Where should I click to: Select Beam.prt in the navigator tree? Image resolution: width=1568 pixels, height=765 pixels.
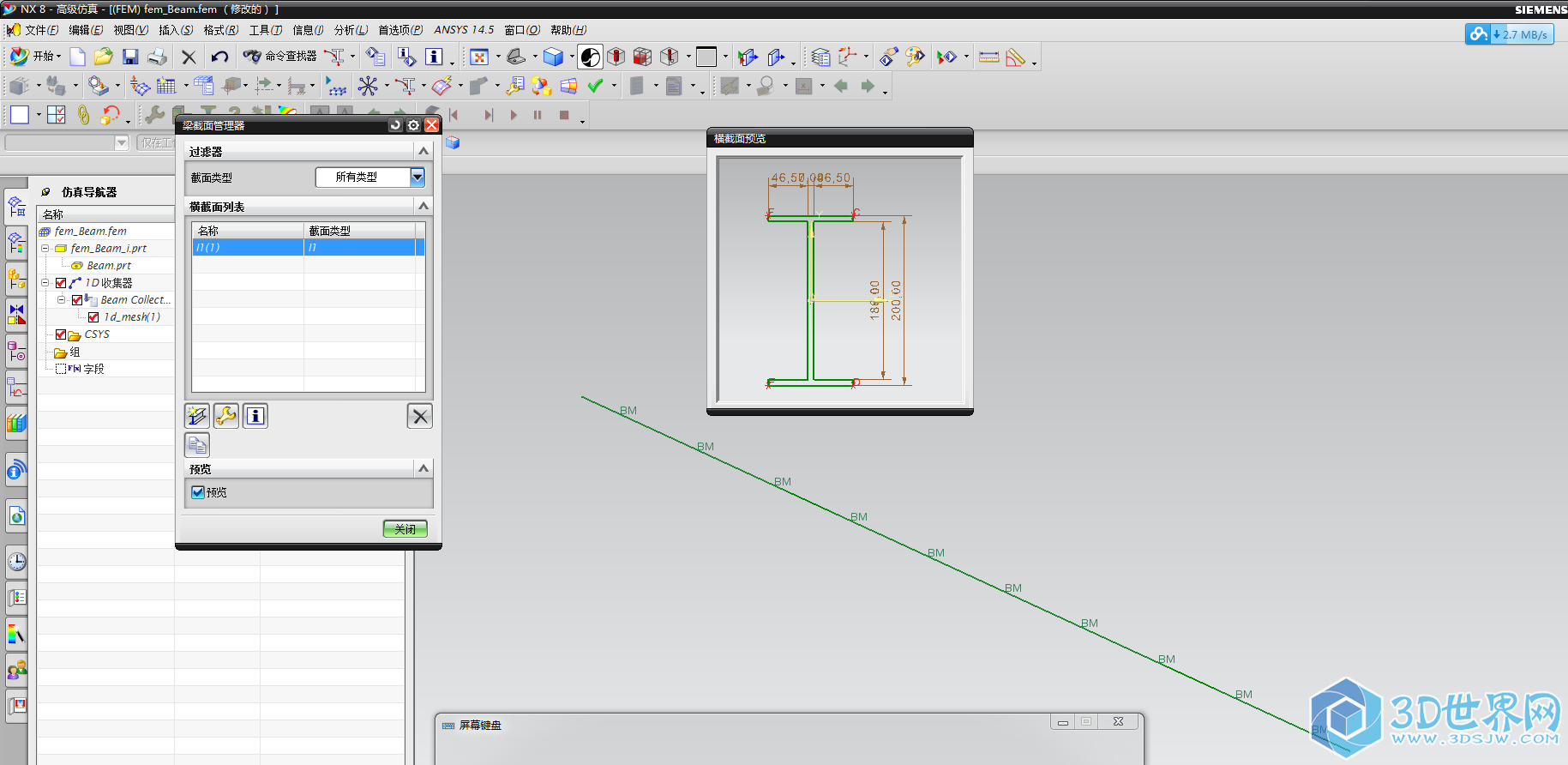click(x=109, y=266)
